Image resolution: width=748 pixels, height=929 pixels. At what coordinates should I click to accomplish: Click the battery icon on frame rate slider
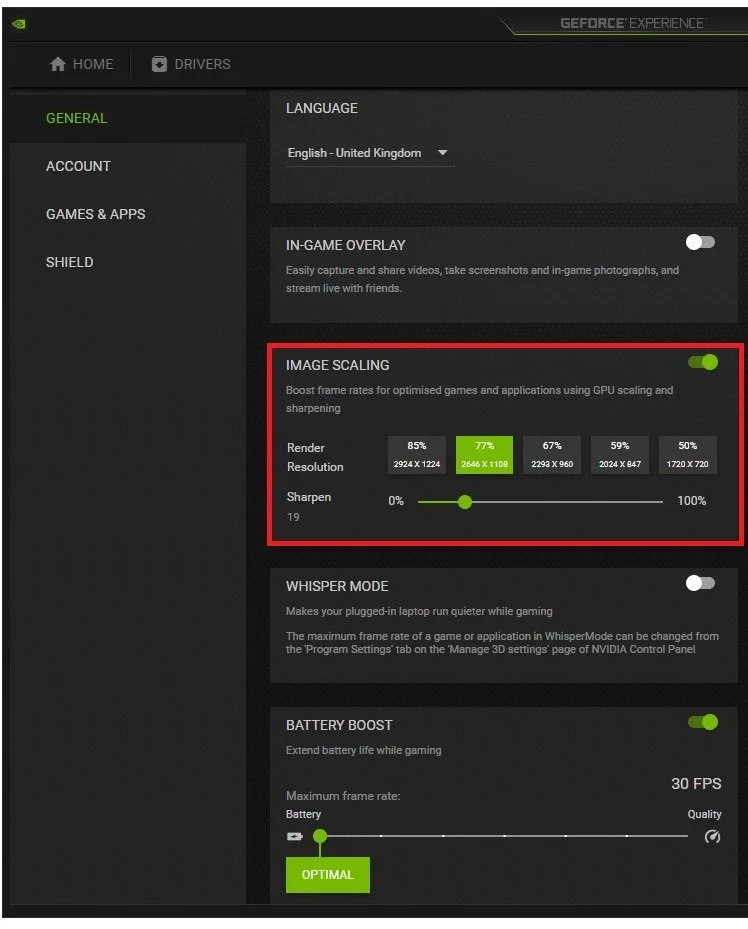click(x=294, y=837)
